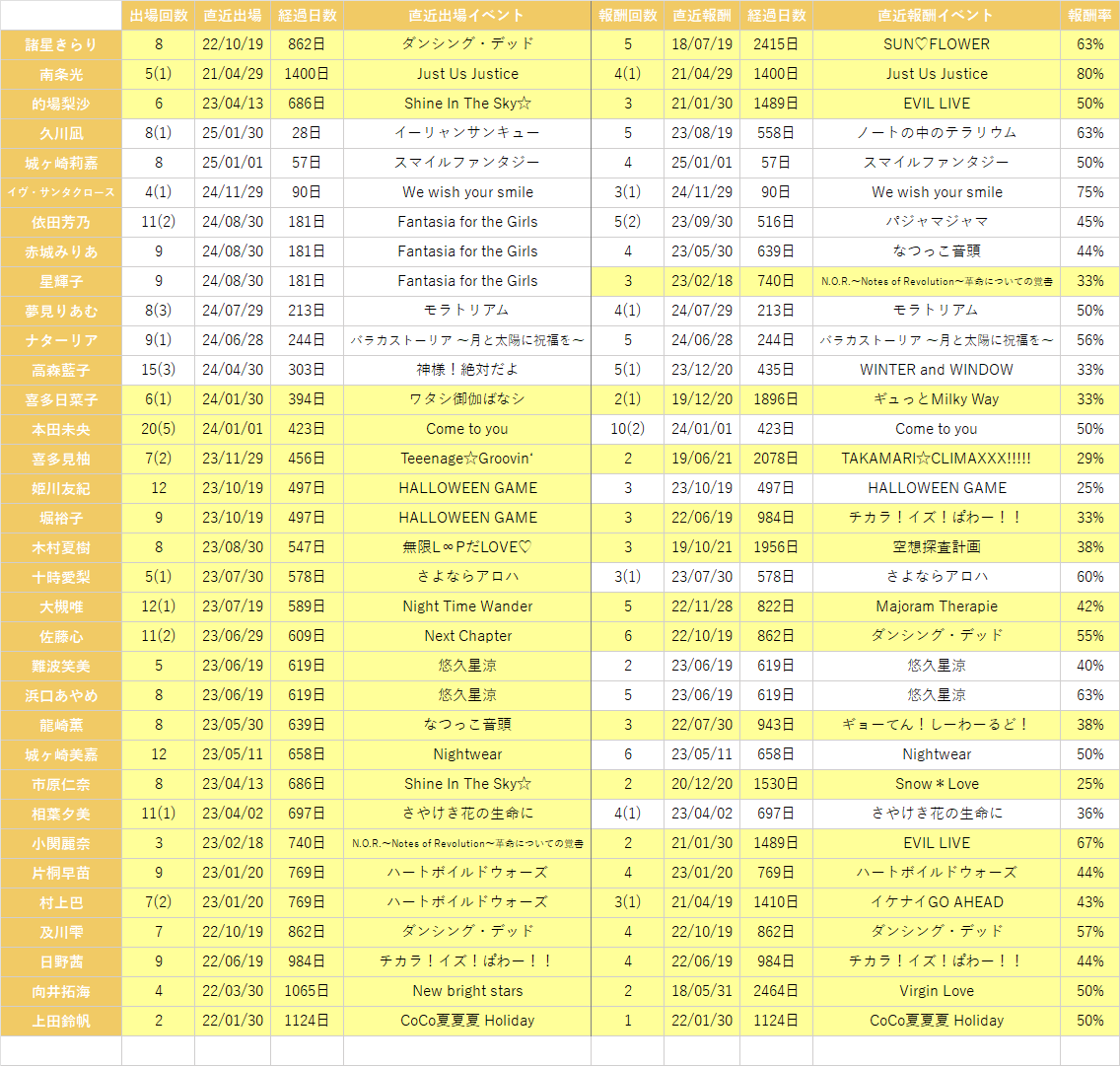Click the 1400日 cell in 南条光's 直近出場 columns
Viewport: 1120px width, 1066px height.
pyautogui.click(x=307, y=74)
